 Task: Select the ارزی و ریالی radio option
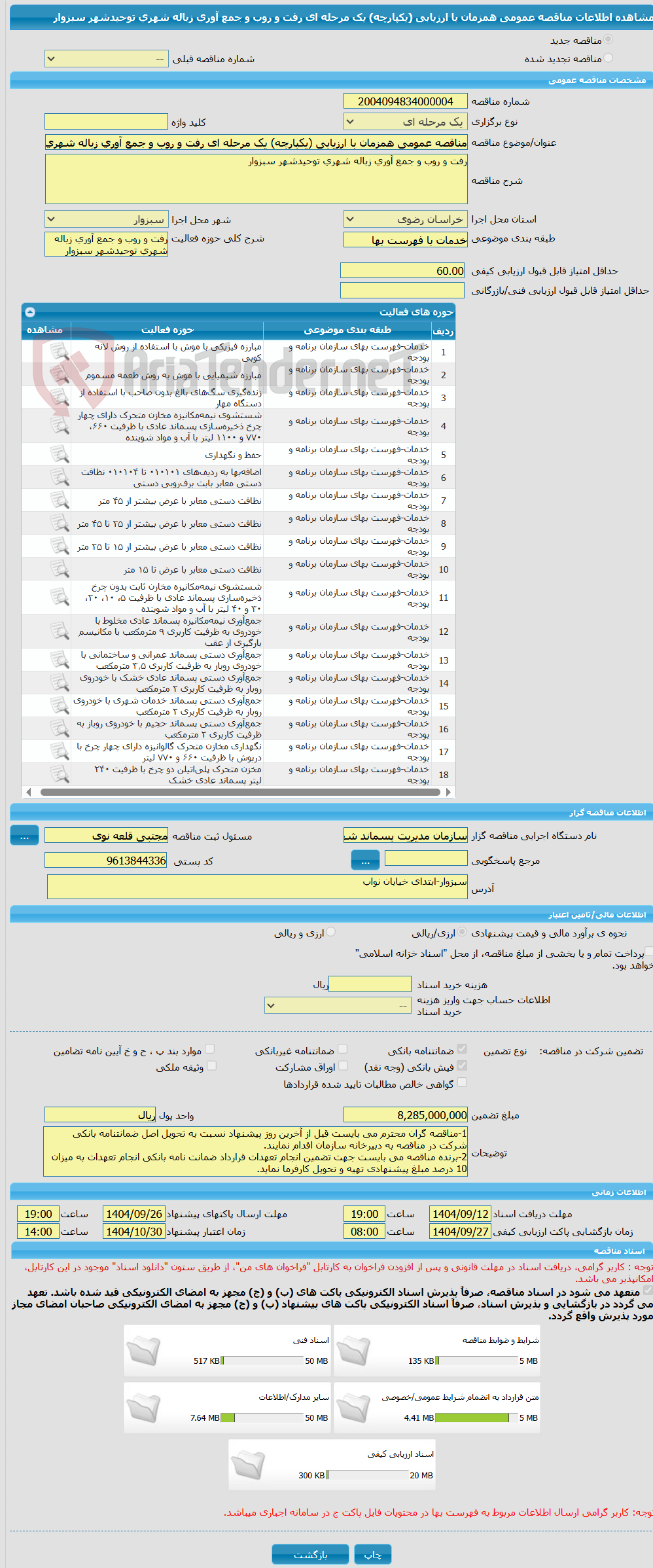[331, 932]
